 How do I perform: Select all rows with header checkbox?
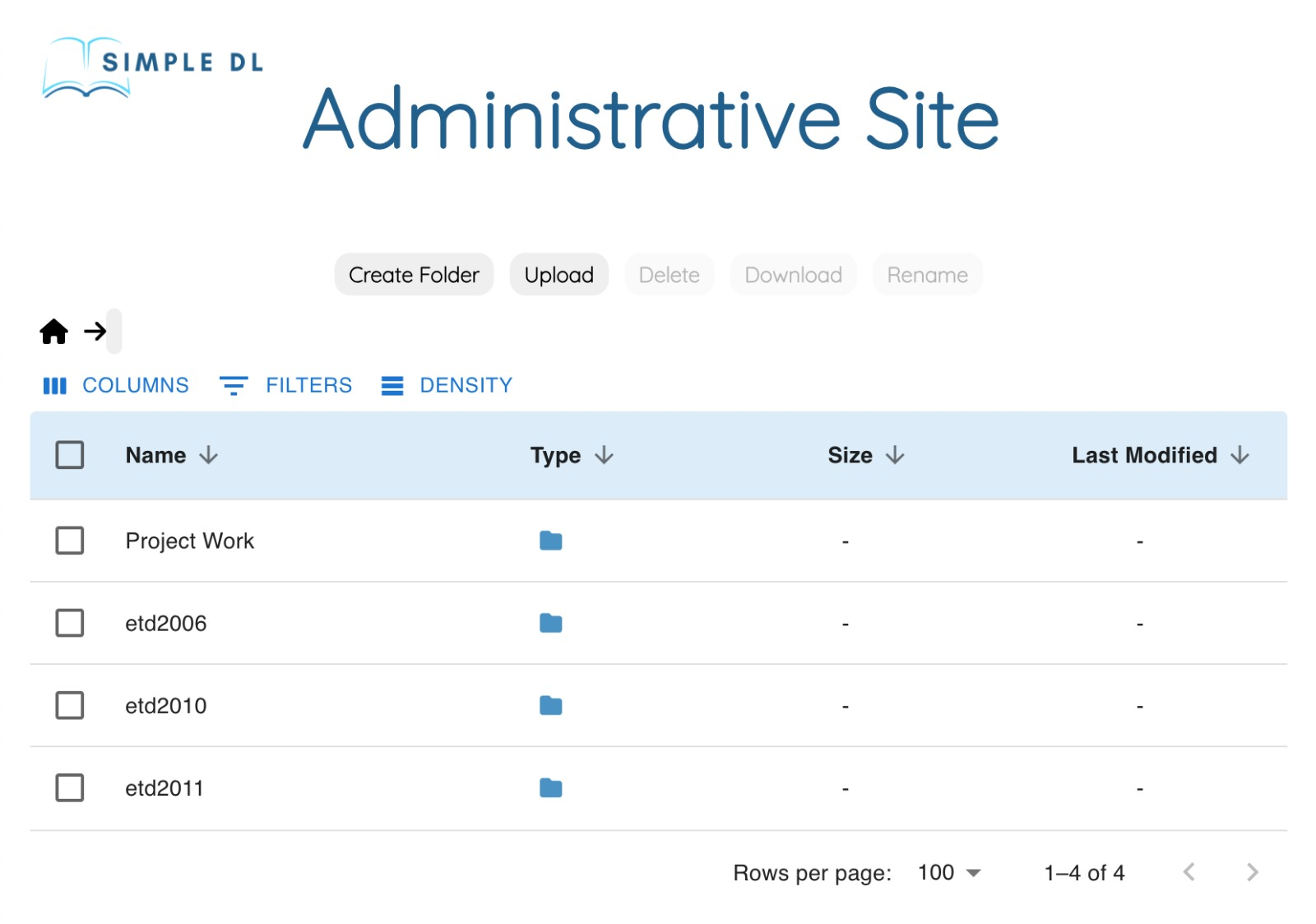click(x=70, y=455)
